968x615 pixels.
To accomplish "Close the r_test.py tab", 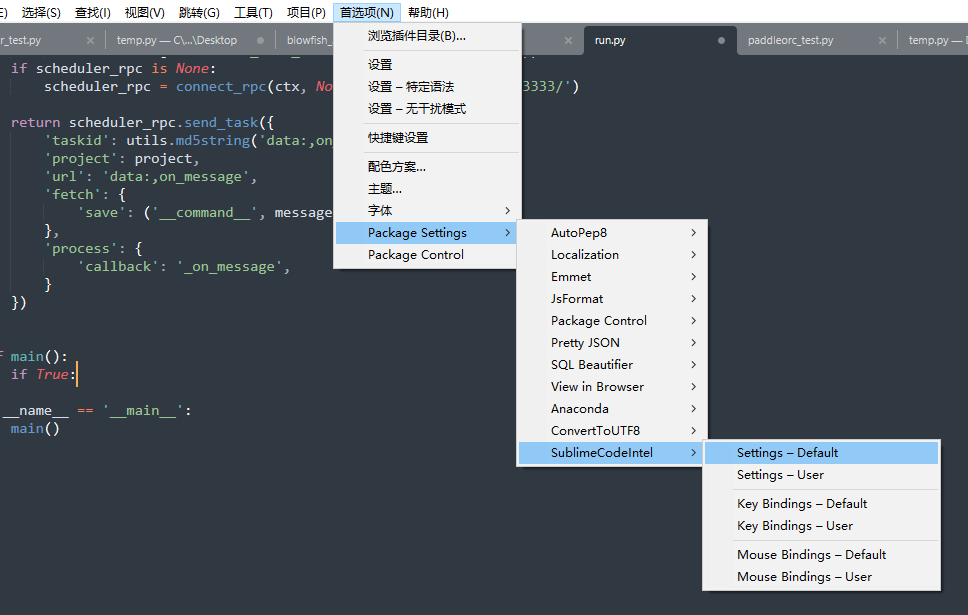I will (91, 40).
